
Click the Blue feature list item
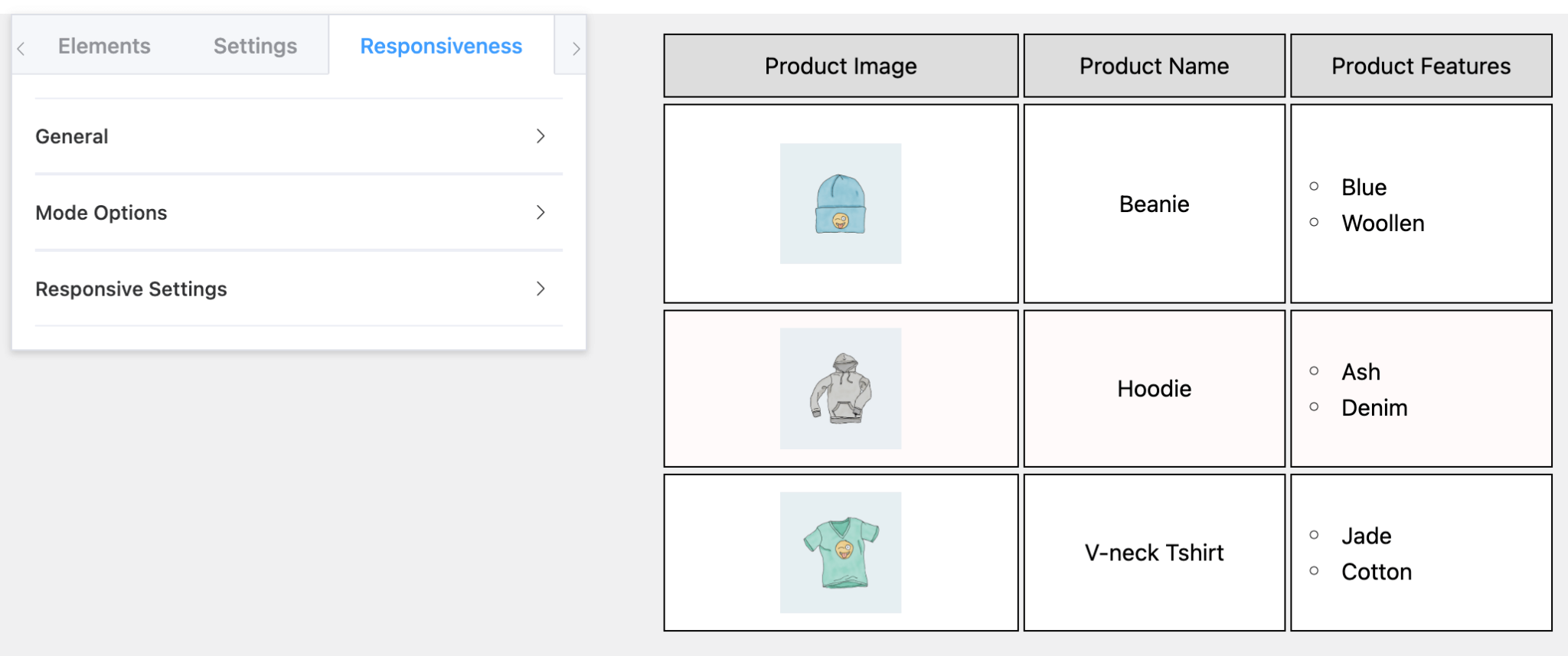pyautogui.click(x=1363, y=188)
